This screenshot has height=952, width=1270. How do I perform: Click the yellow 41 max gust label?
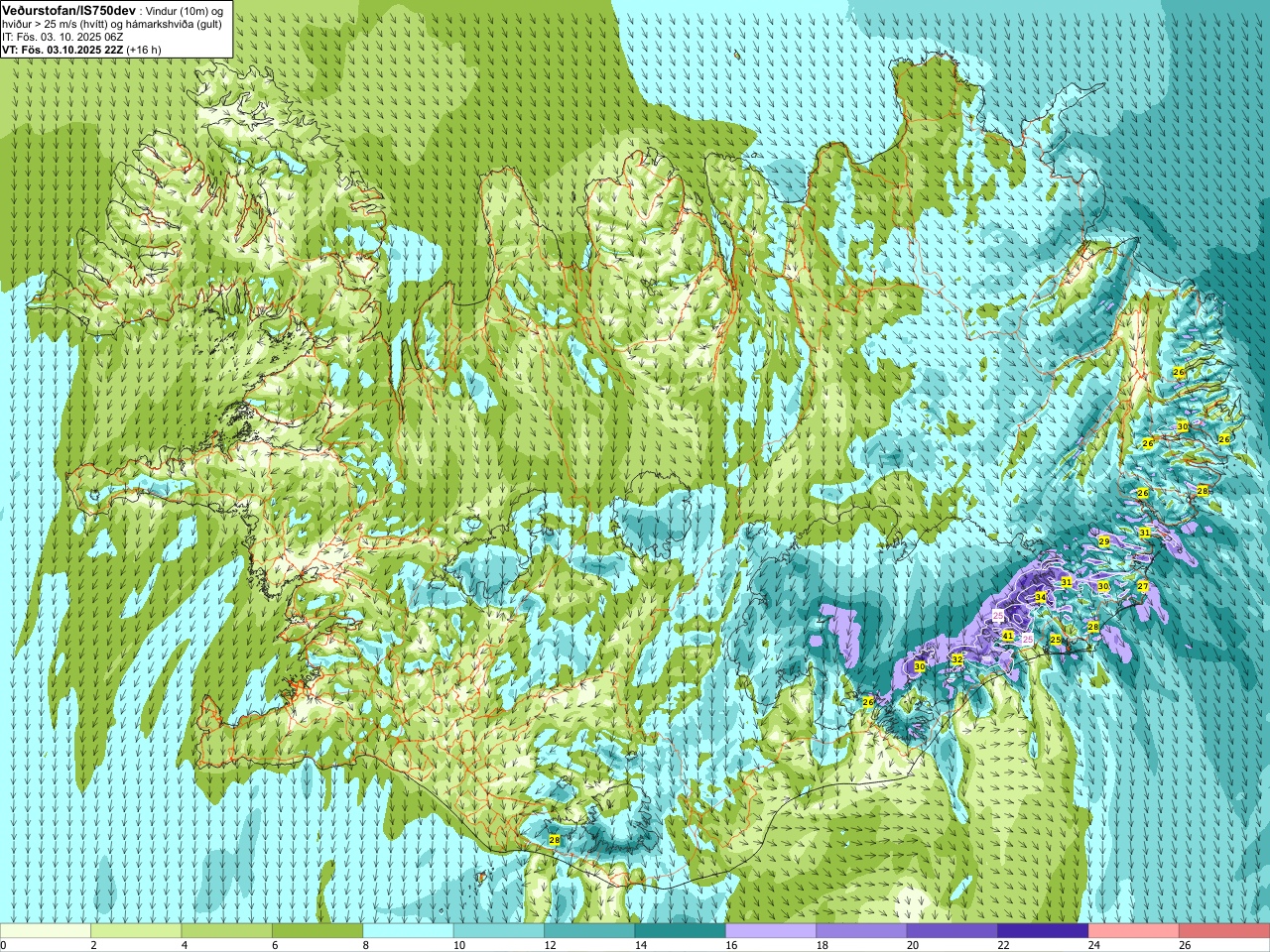[x=1008, y=636]
